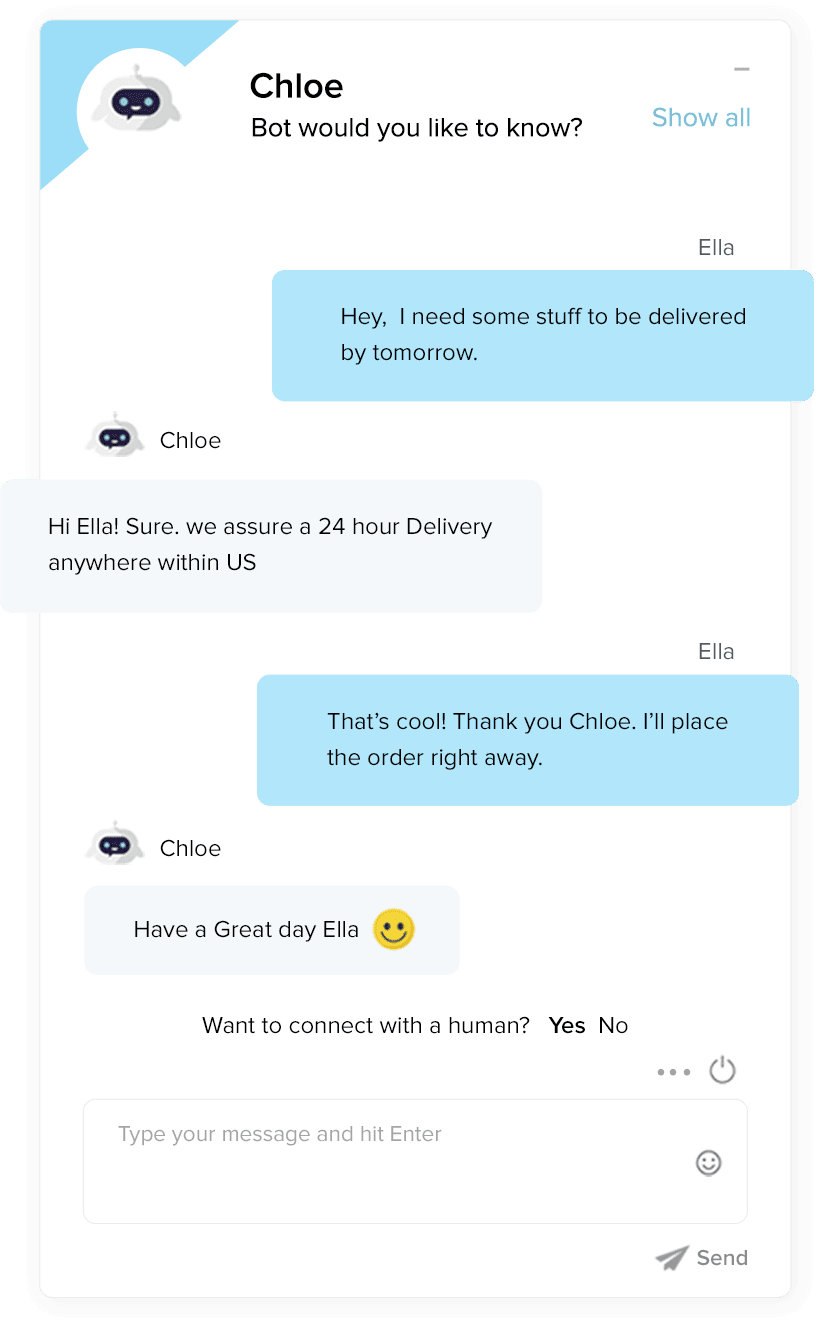Click Chloe's small avatar above Great day message

(115, 844)
